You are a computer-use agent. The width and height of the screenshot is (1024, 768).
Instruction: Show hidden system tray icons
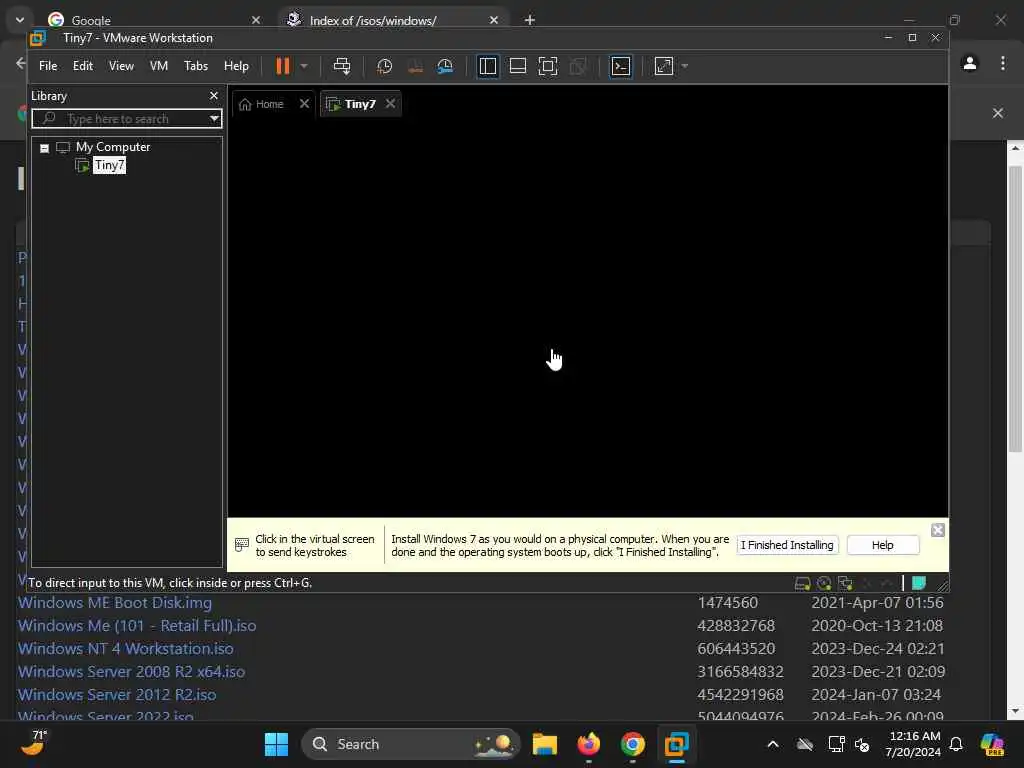pyautogui.click(x=773, y=744)
